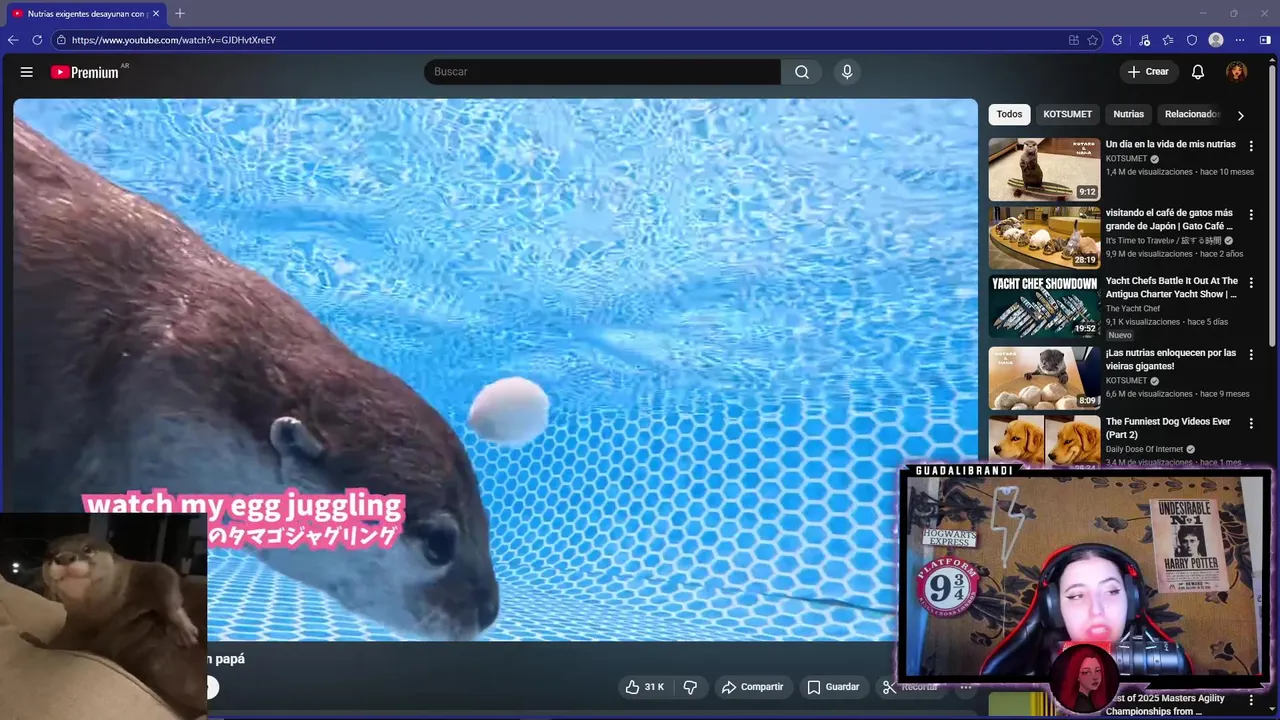Click channel name 'The Yacht Chef'
Viewport: 1280px width, 720px height.
pos(1133,309)
